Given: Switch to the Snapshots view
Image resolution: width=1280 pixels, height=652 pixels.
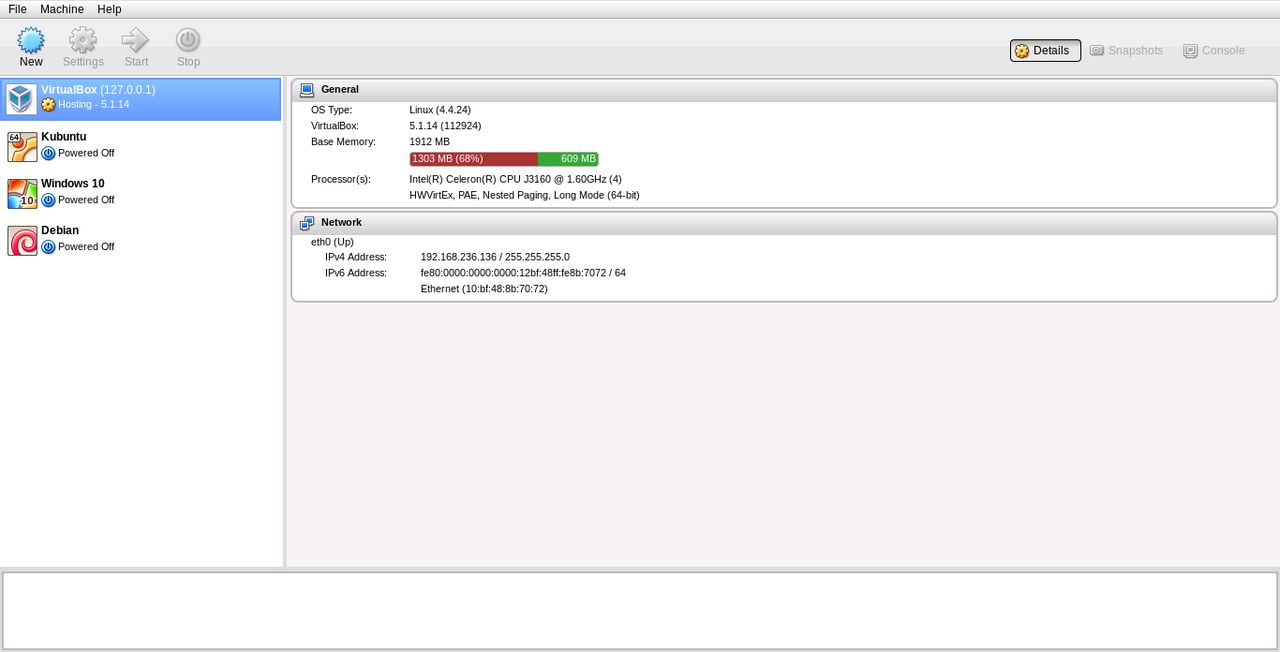Looking at the screenshot, I should [x=1126, y=50].
